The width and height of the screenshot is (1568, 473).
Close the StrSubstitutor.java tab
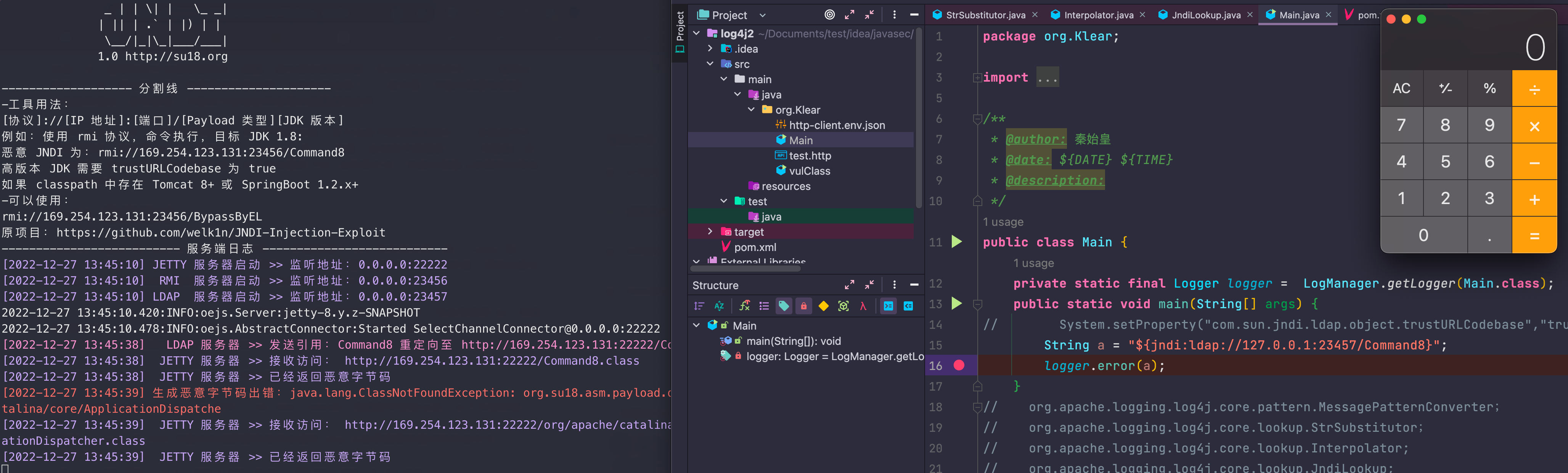(1035, 14)
